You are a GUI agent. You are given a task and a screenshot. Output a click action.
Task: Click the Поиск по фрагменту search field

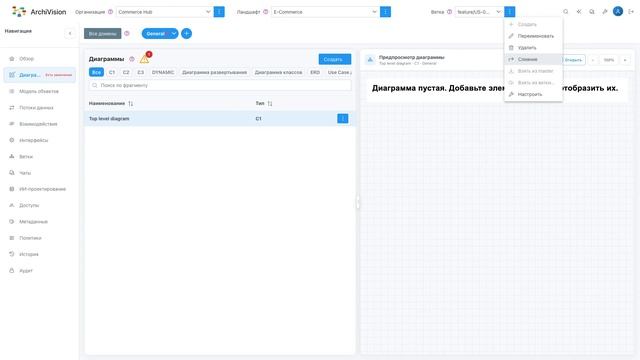coord(220,85)
